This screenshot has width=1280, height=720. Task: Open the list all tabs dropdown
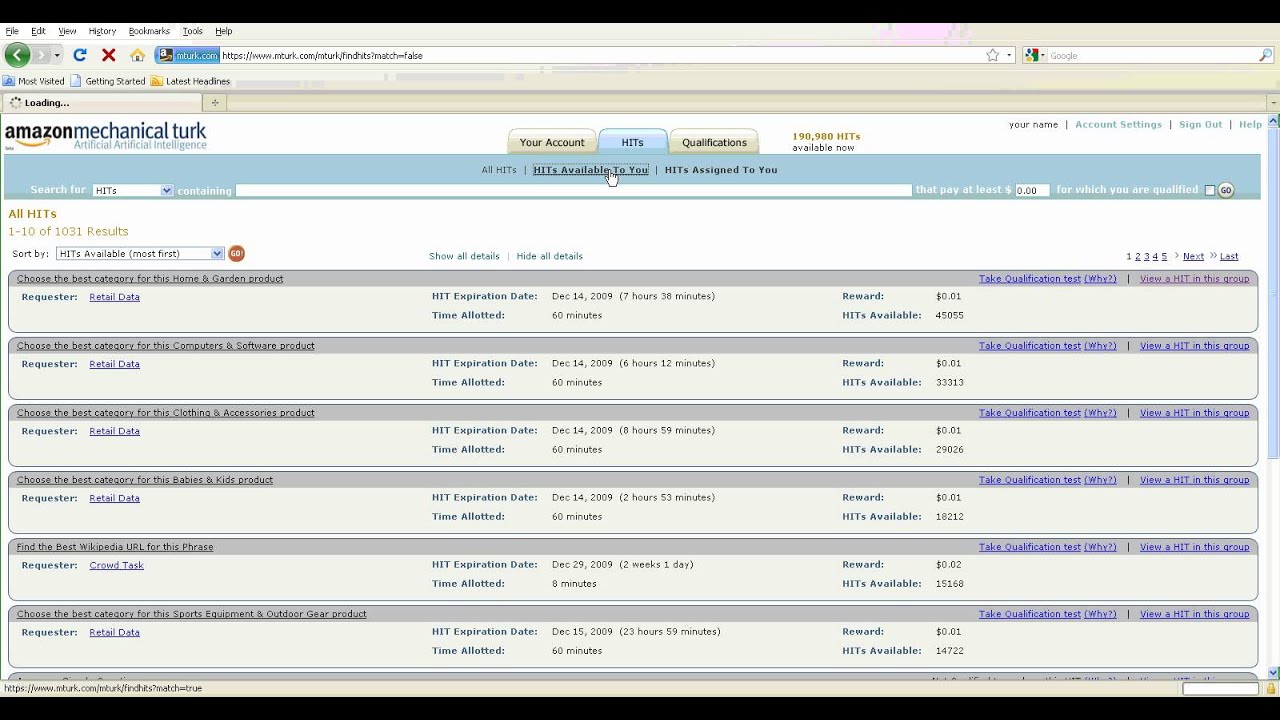tap(1272, 102)
